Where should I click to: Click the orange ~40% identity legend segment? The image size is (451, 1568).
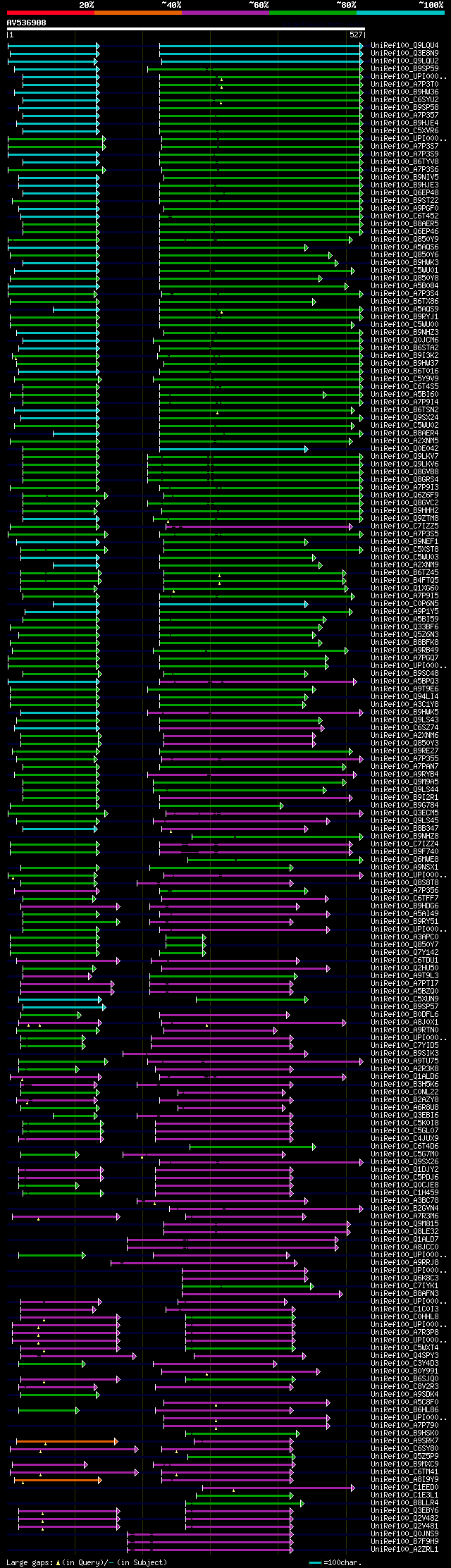(138, 13)
